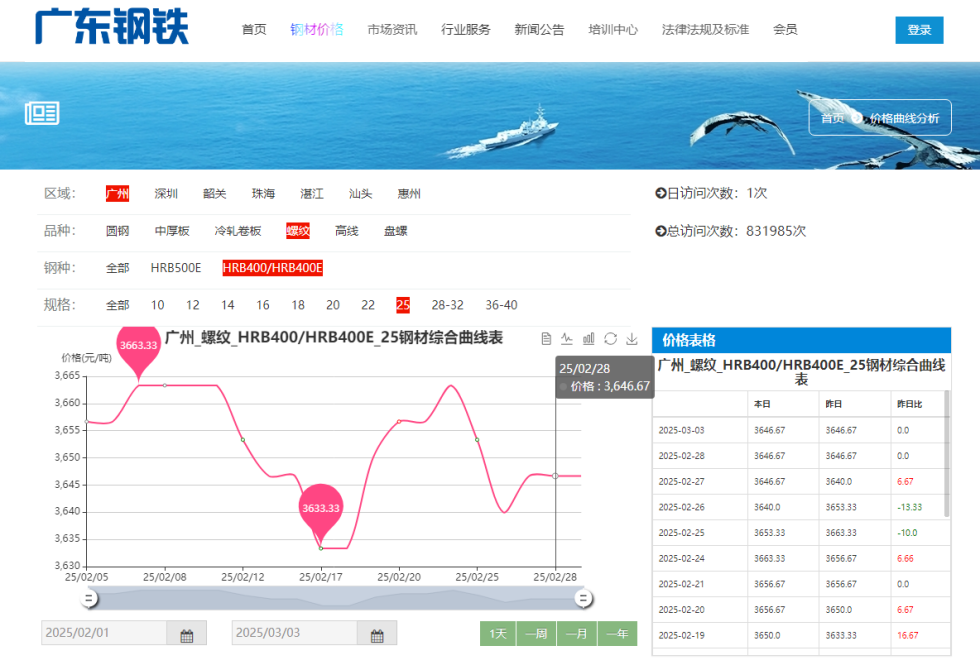Go to 新闻公告 navigation item
The width and height of the screenshot is (980, 665).
pos(539,30)
